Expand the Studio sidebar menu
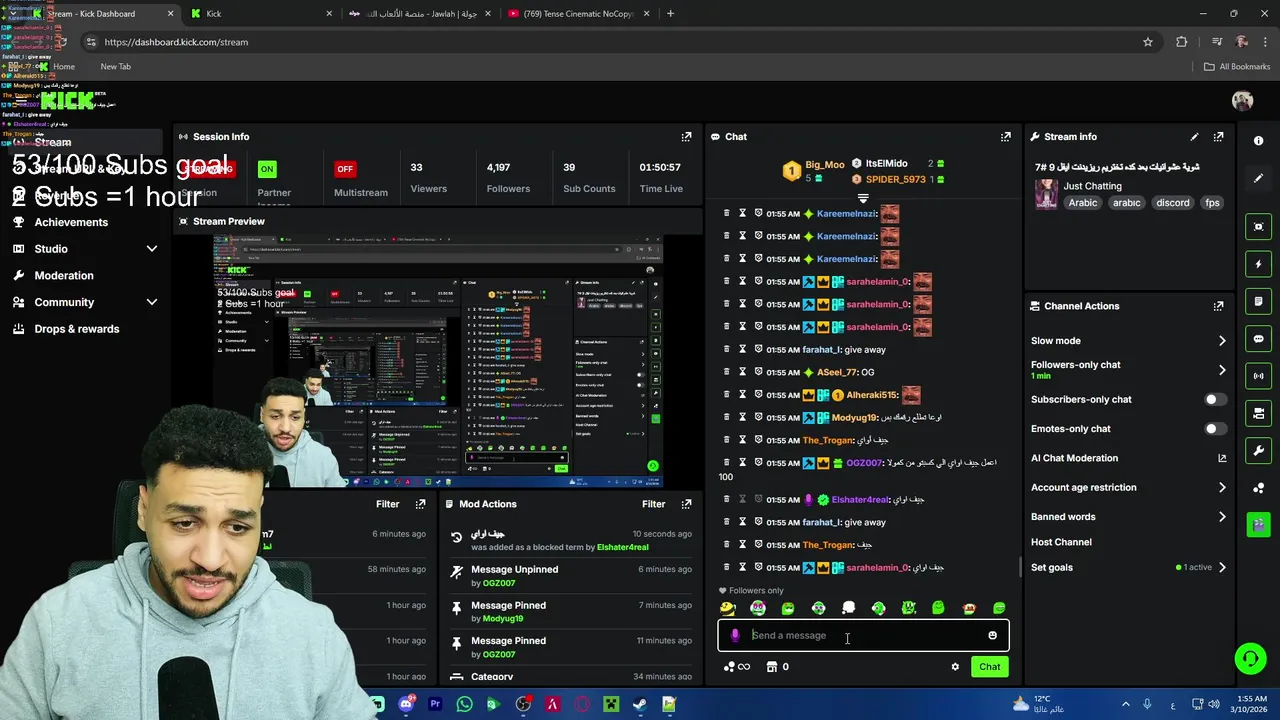1280x720 pixels. (152, 249)
